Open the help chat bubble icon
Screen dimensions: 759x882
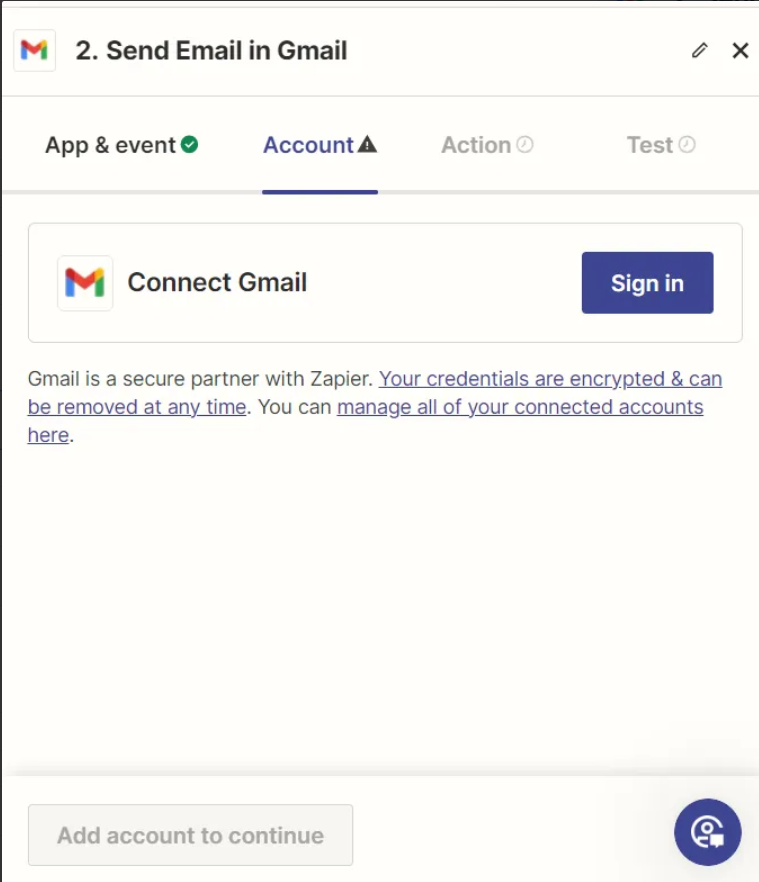click(x=708, y=832)
